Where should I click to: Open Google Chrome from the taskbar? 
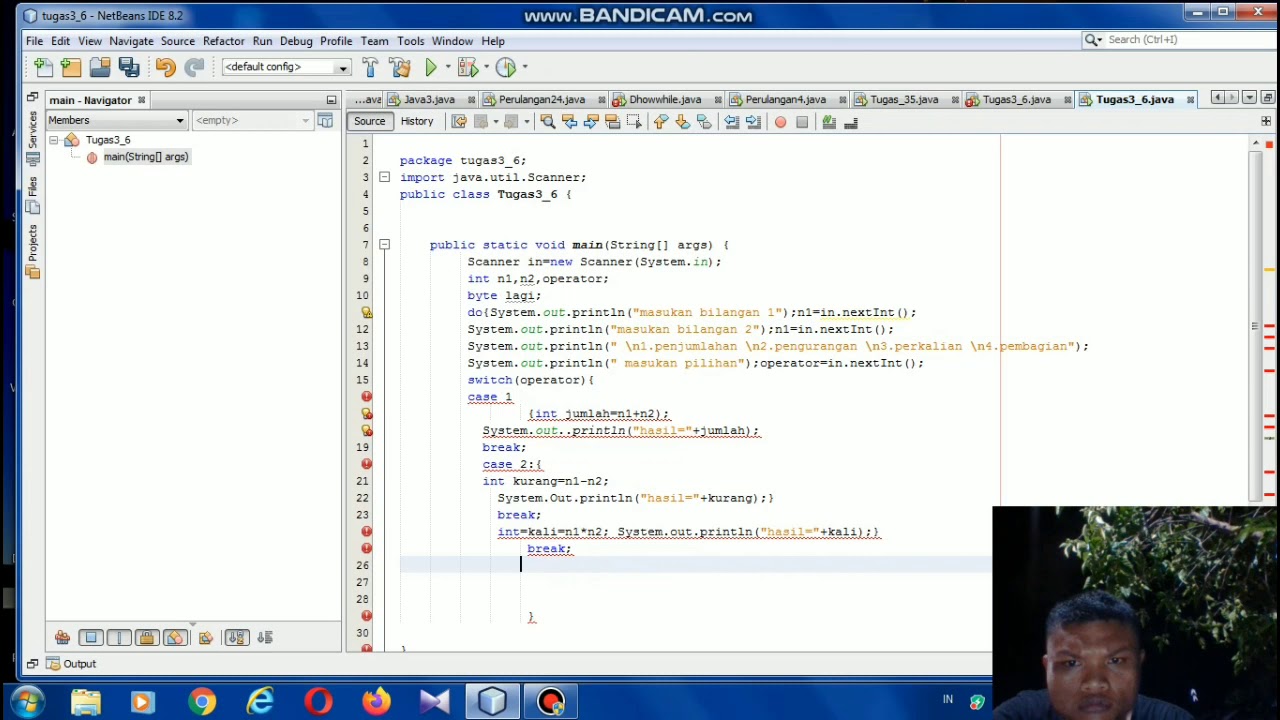[x=202, y=701]
